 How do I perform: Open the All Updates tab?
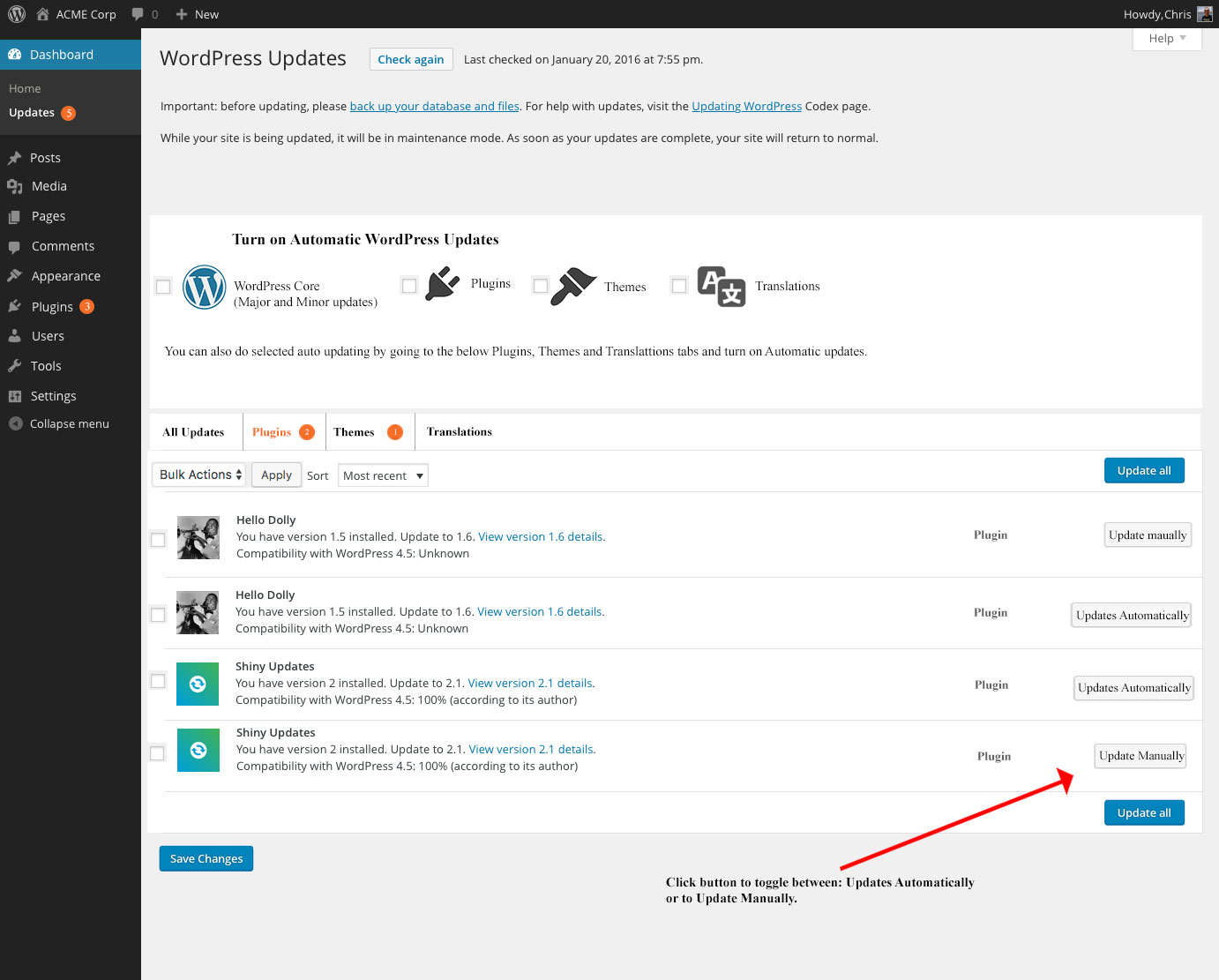click(x=192, y=431)
